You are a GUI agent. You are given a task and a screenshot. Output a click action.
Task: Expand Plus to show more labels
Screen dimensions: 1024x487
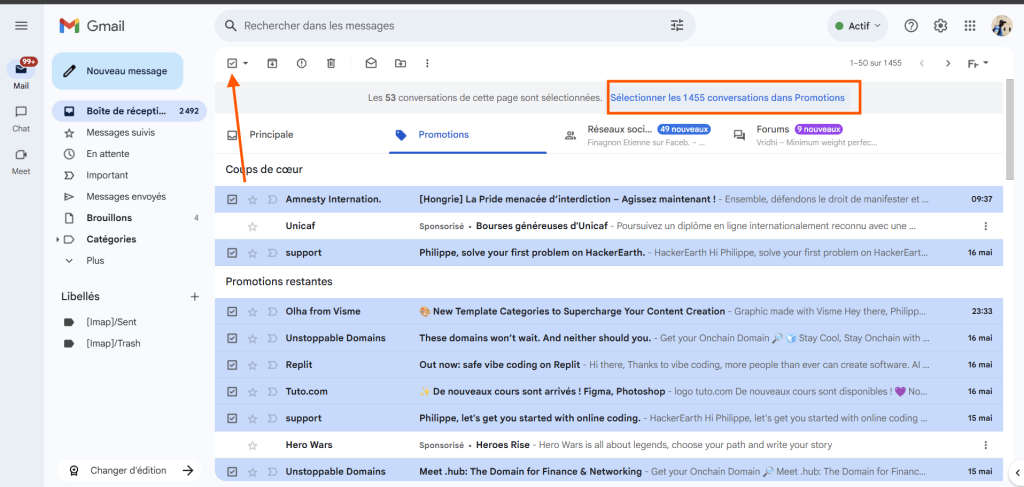(95, 260)
